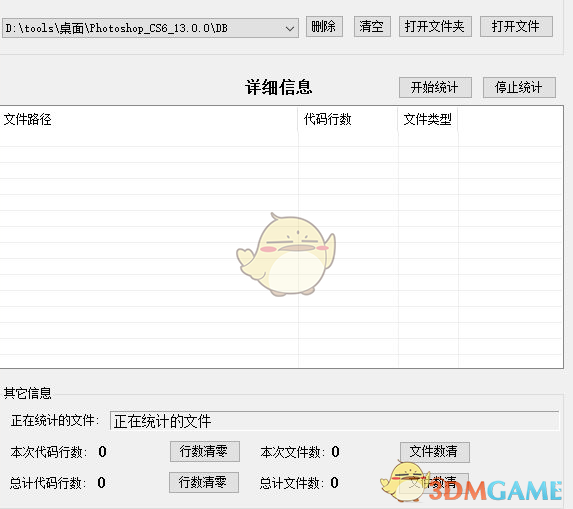Click the 打开文件 button
This screenshot has height=509, width=573.
pyautogui.click(x=516, y=26)
